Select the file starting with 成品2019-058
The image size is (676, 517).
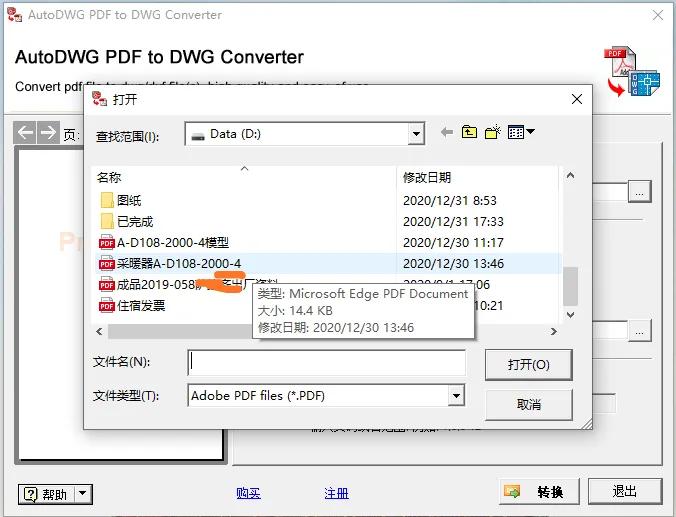coord(197,285)
